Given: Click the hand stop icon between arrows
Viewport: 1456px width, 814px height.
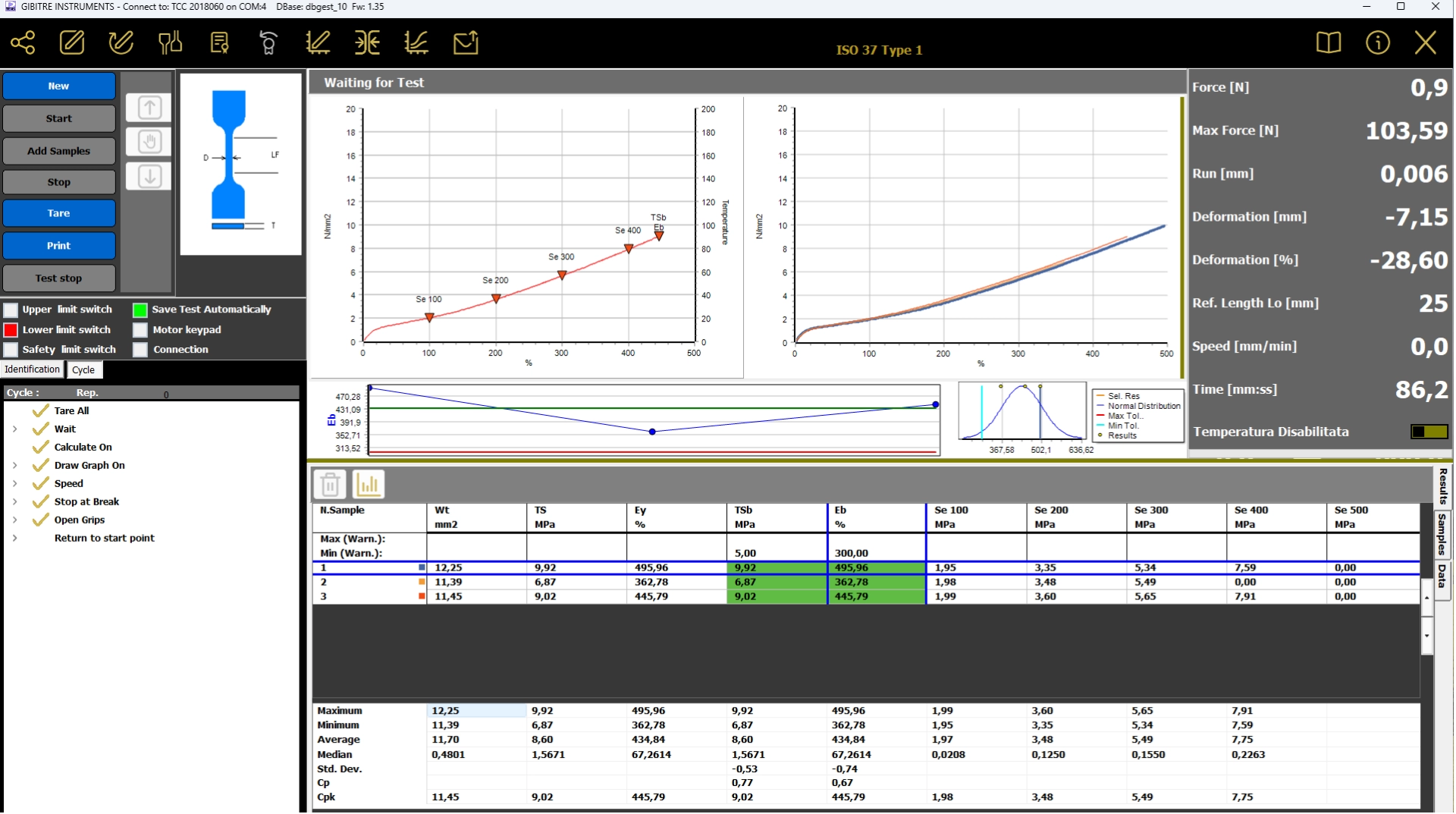Looking at the screenshot, I should tap(149, 142).
